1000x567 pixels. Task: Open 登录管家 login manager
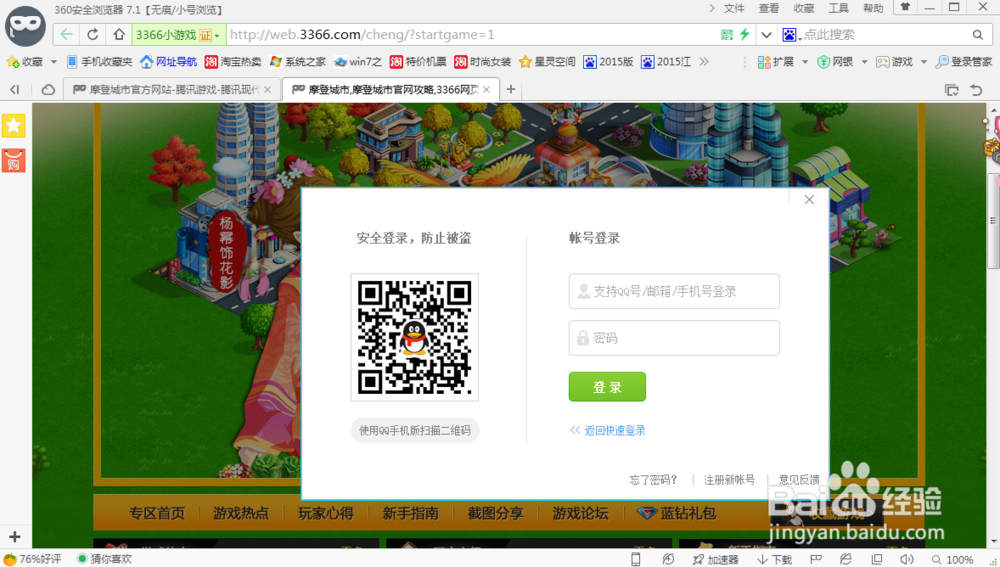pos(964,61)
